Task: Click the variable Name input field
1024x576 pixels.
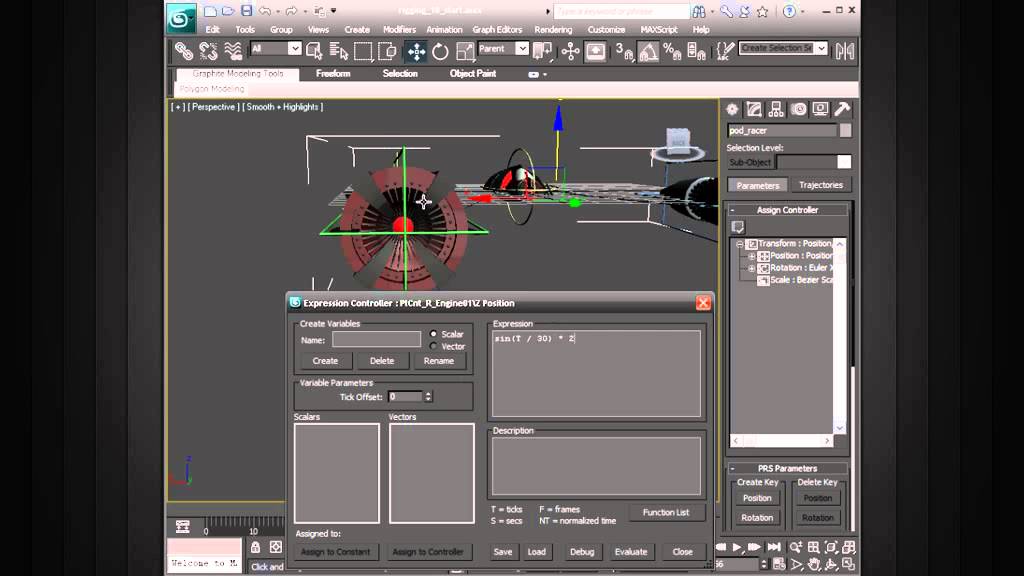Action: point(376,340)
